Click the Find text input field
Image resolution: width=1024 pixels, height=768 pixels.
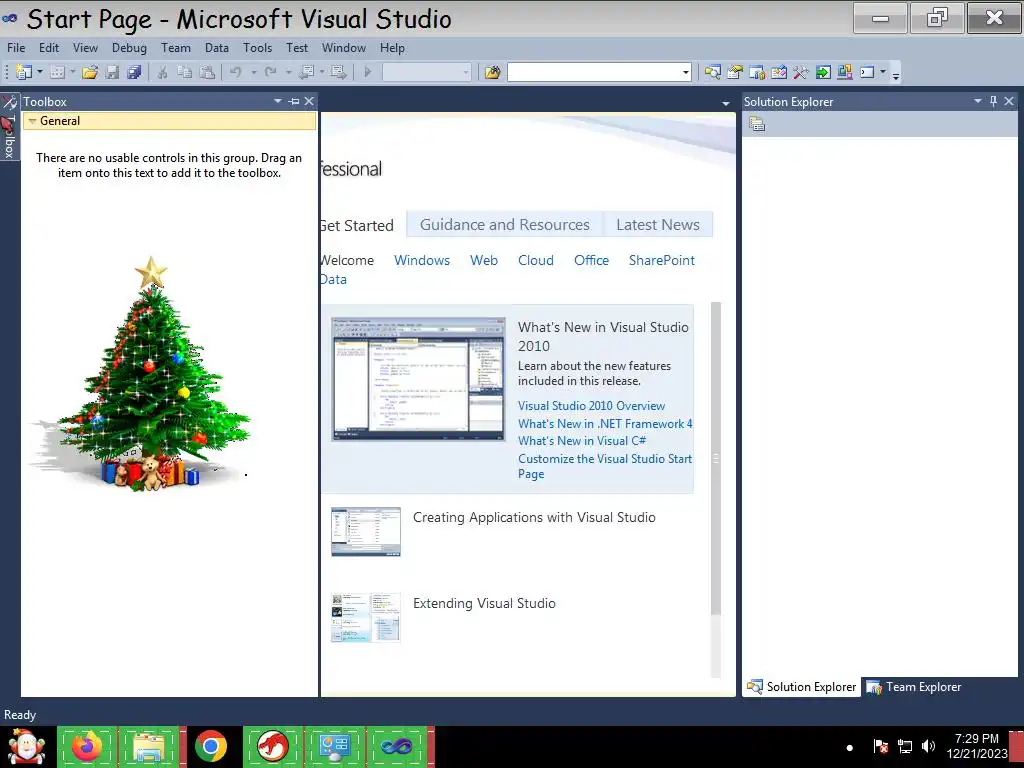coord(594,72)
